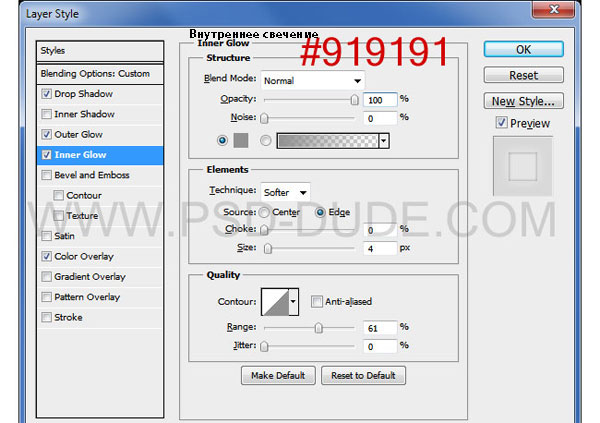Focus the Size value field
This screenshot has height=423, width=600.
(x=380, y=249)
